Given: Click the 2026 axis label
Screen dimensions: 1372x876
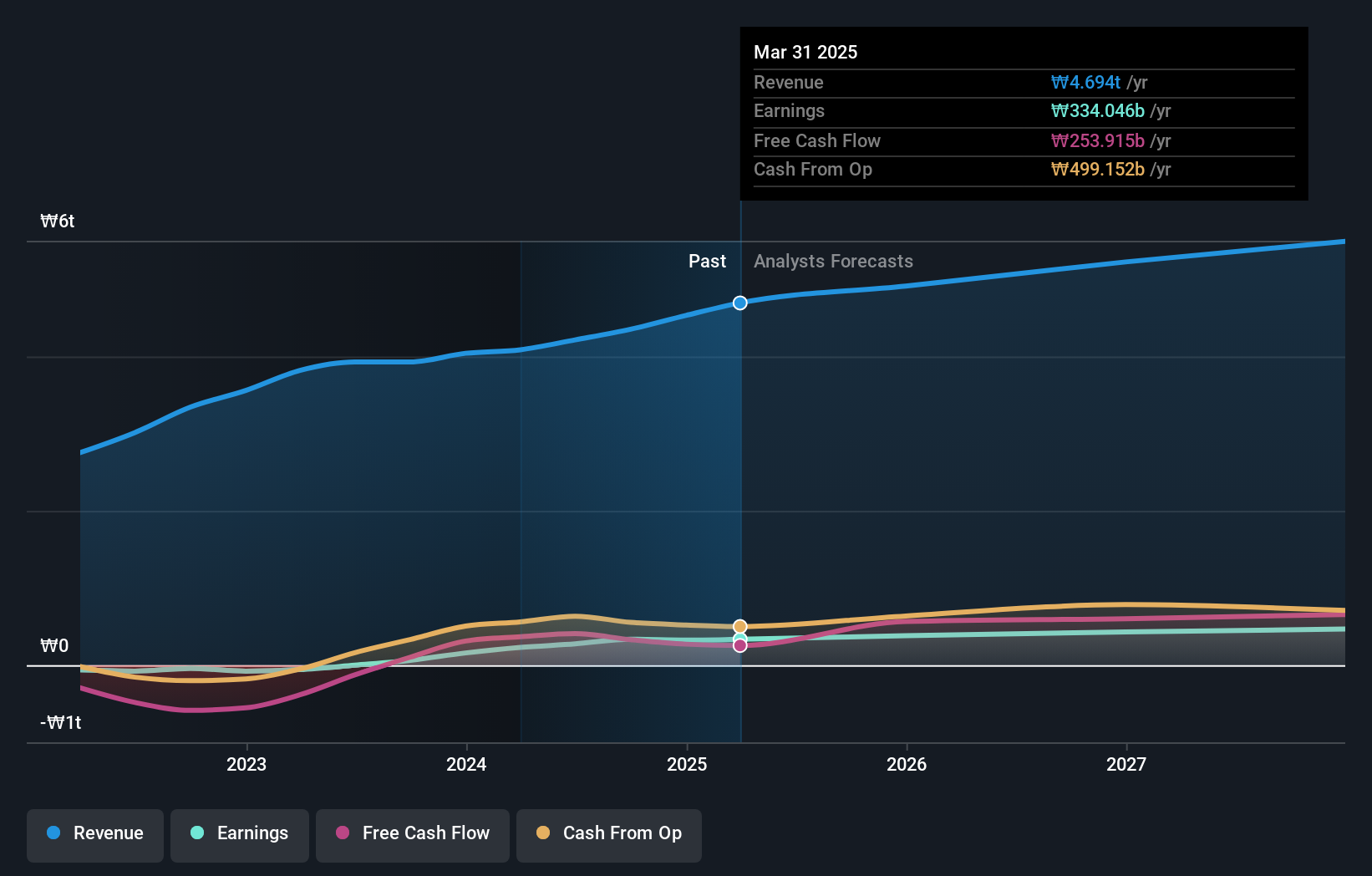Looking at the screenshot, I should pyautogui.click(x=907, y=763).
